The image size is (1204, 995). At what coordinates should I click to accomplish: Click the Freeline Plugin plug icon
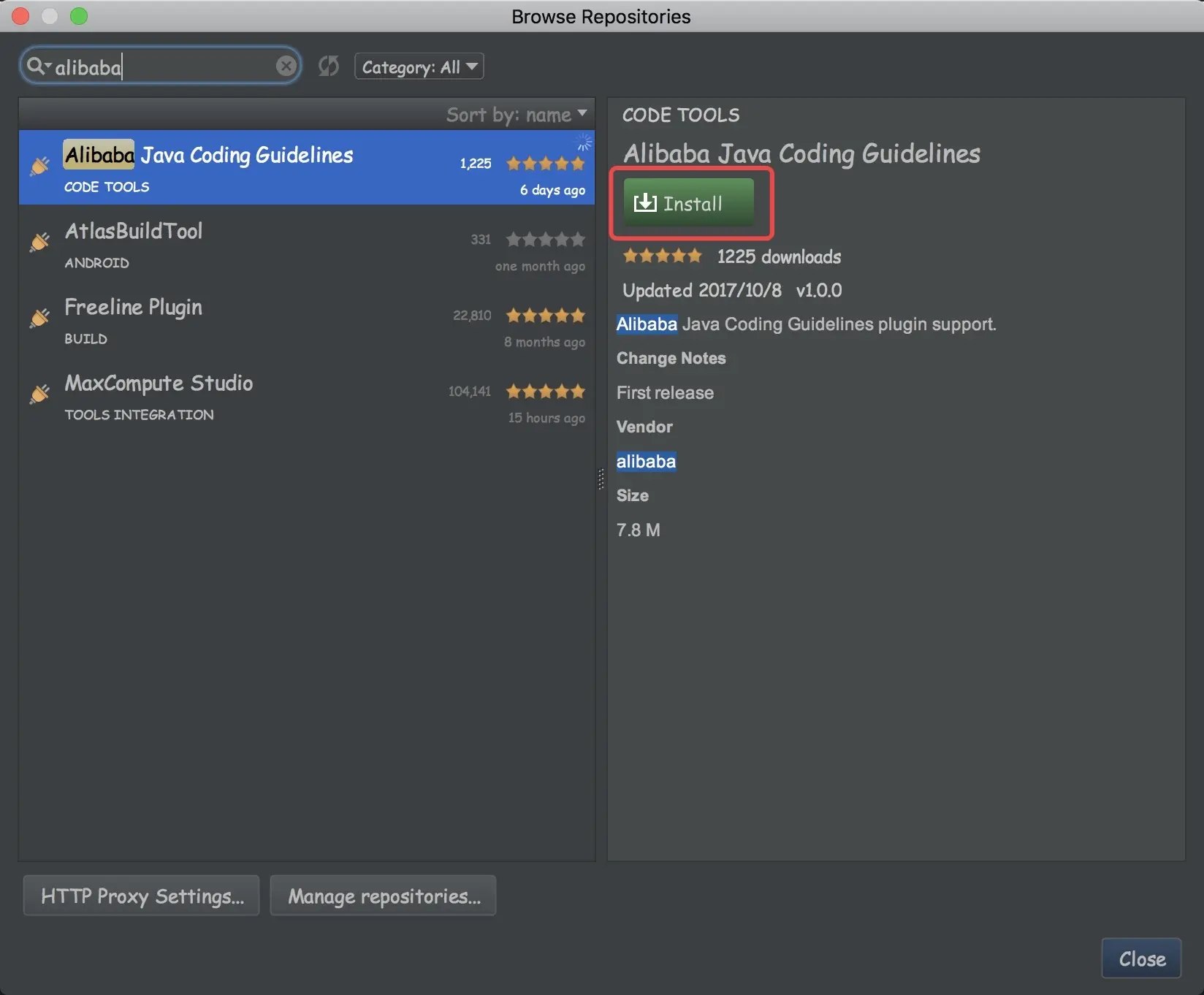coord(39,318)
